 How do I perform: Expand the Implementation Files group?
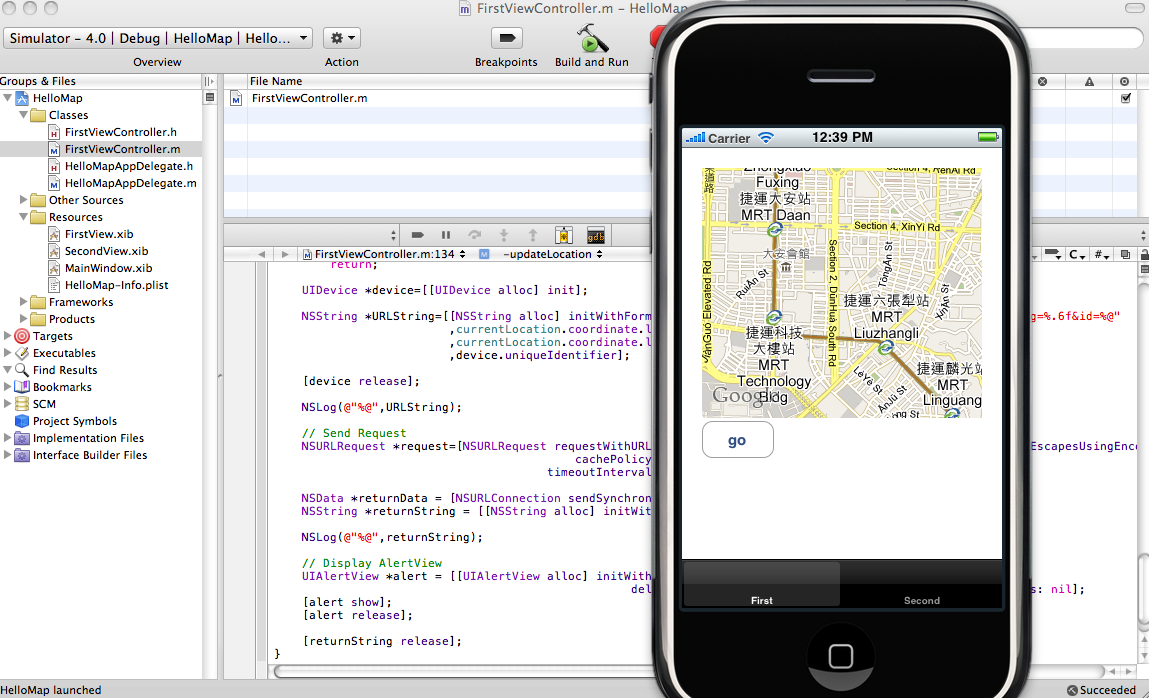[x=7, y=437]
